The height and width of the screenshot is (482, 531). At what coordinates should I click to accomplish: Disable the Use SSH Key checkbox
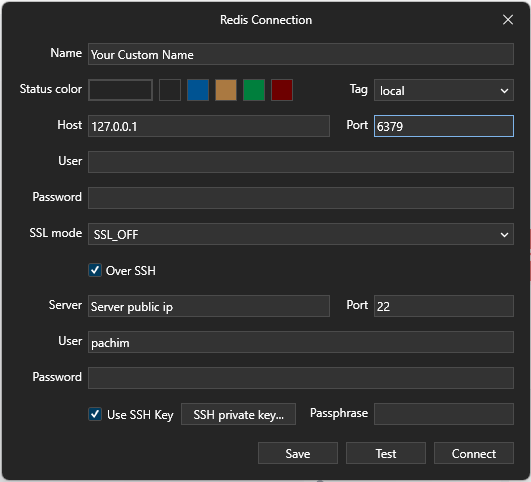[95, 414]
